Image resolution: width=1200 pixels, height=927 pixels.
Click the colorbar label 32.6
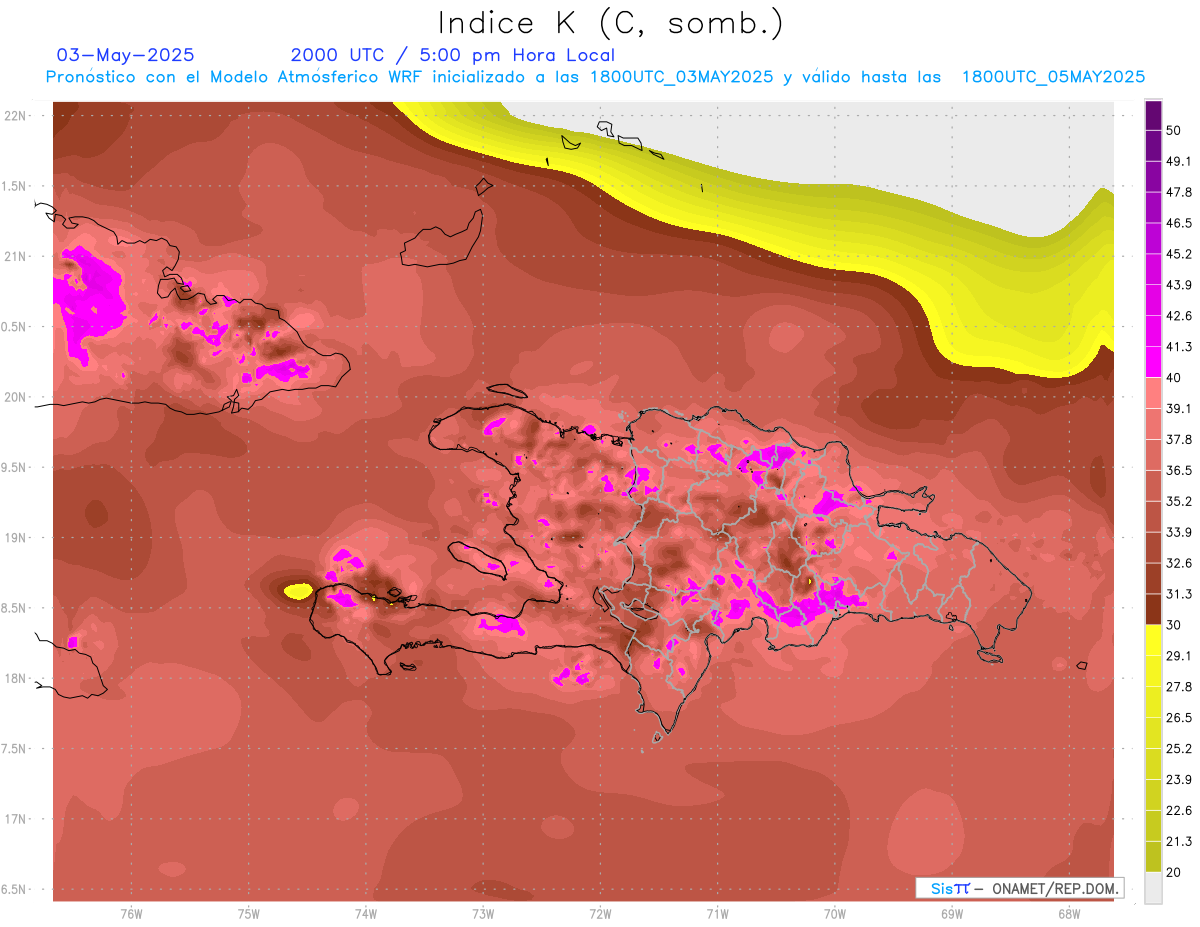[x=1180, y=563]
